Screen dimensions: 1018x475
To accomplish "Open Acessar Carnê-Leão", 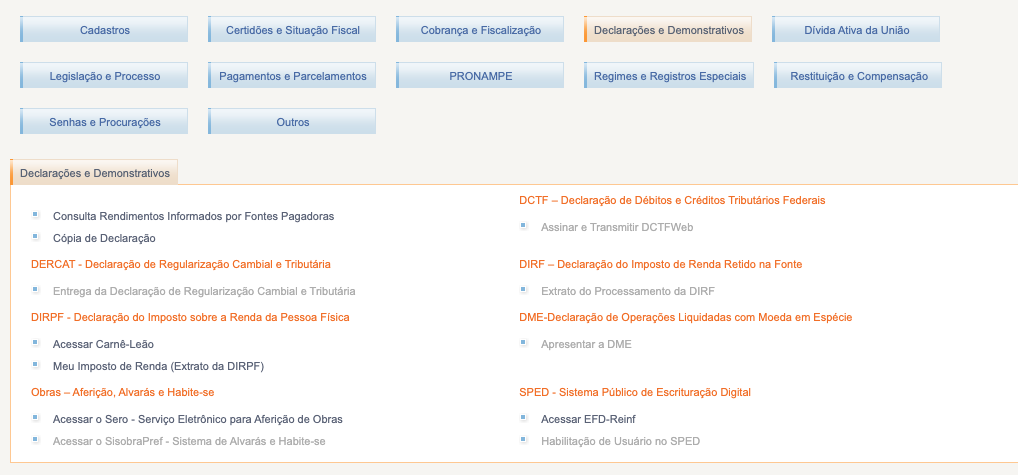I will pyautogui.click(x=103, y=344).
